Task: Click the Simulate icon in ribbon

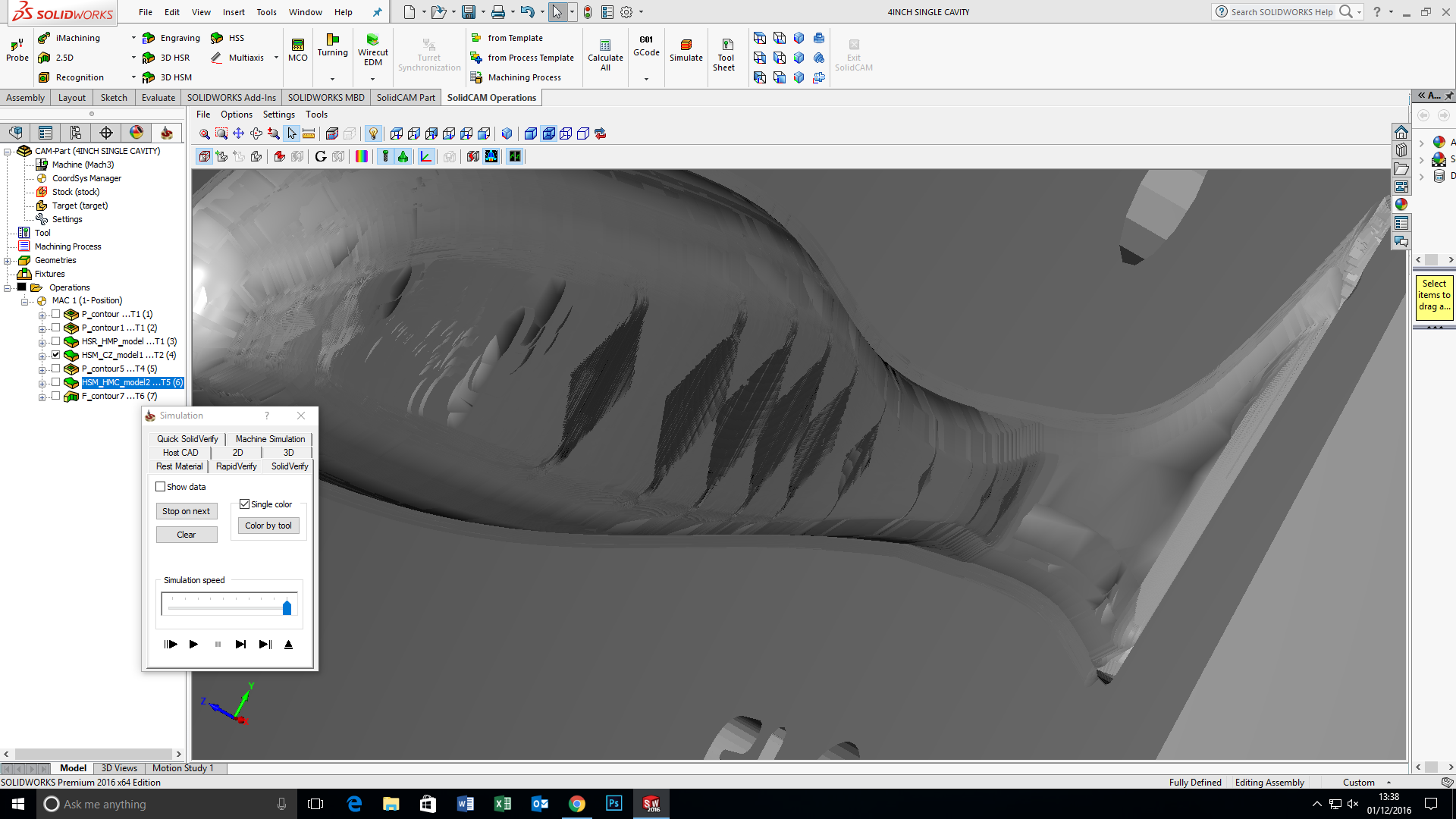Action: (x=686, y=45)
